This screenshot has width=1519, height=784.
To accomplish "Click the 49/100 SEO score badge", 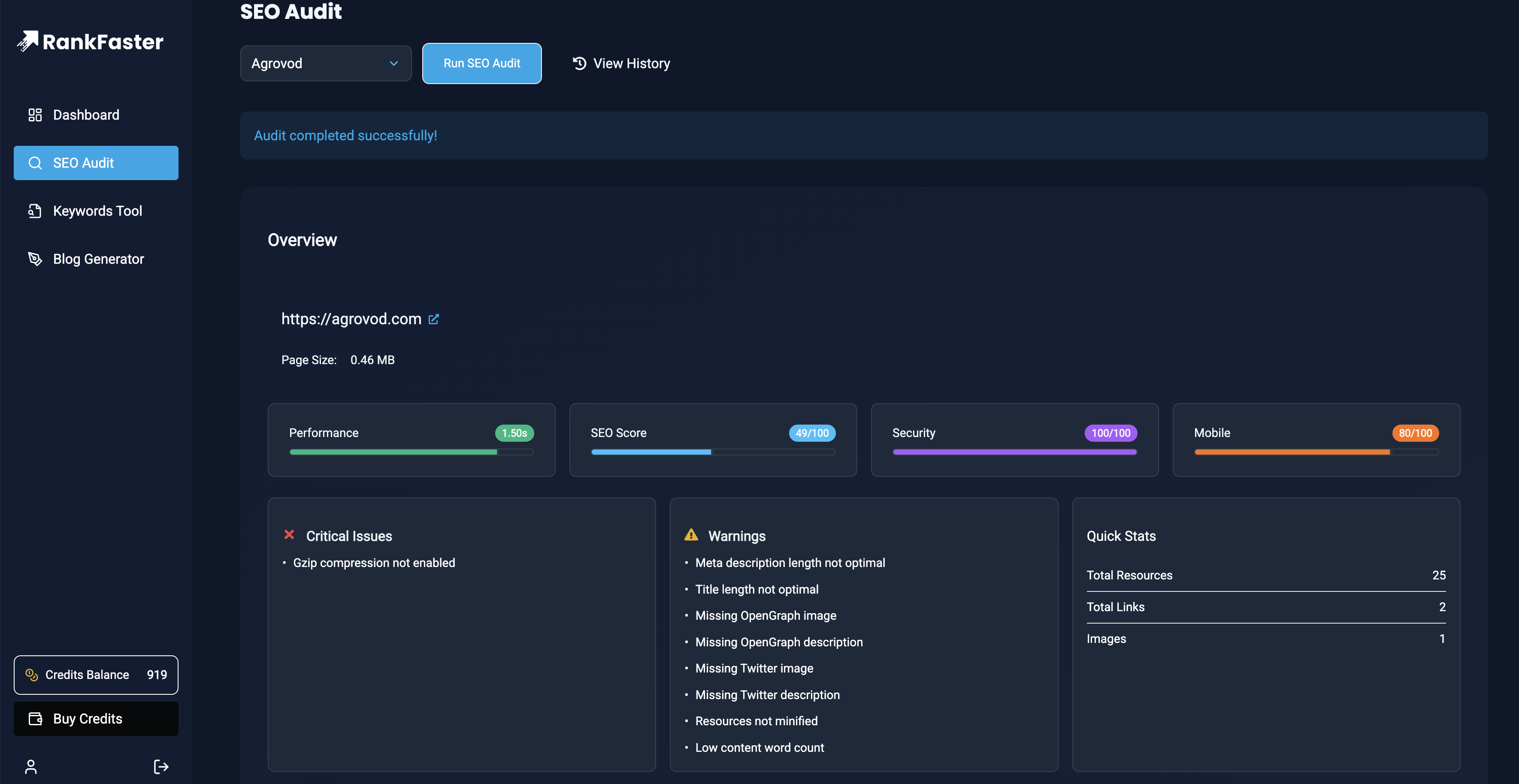I will 812,433.
